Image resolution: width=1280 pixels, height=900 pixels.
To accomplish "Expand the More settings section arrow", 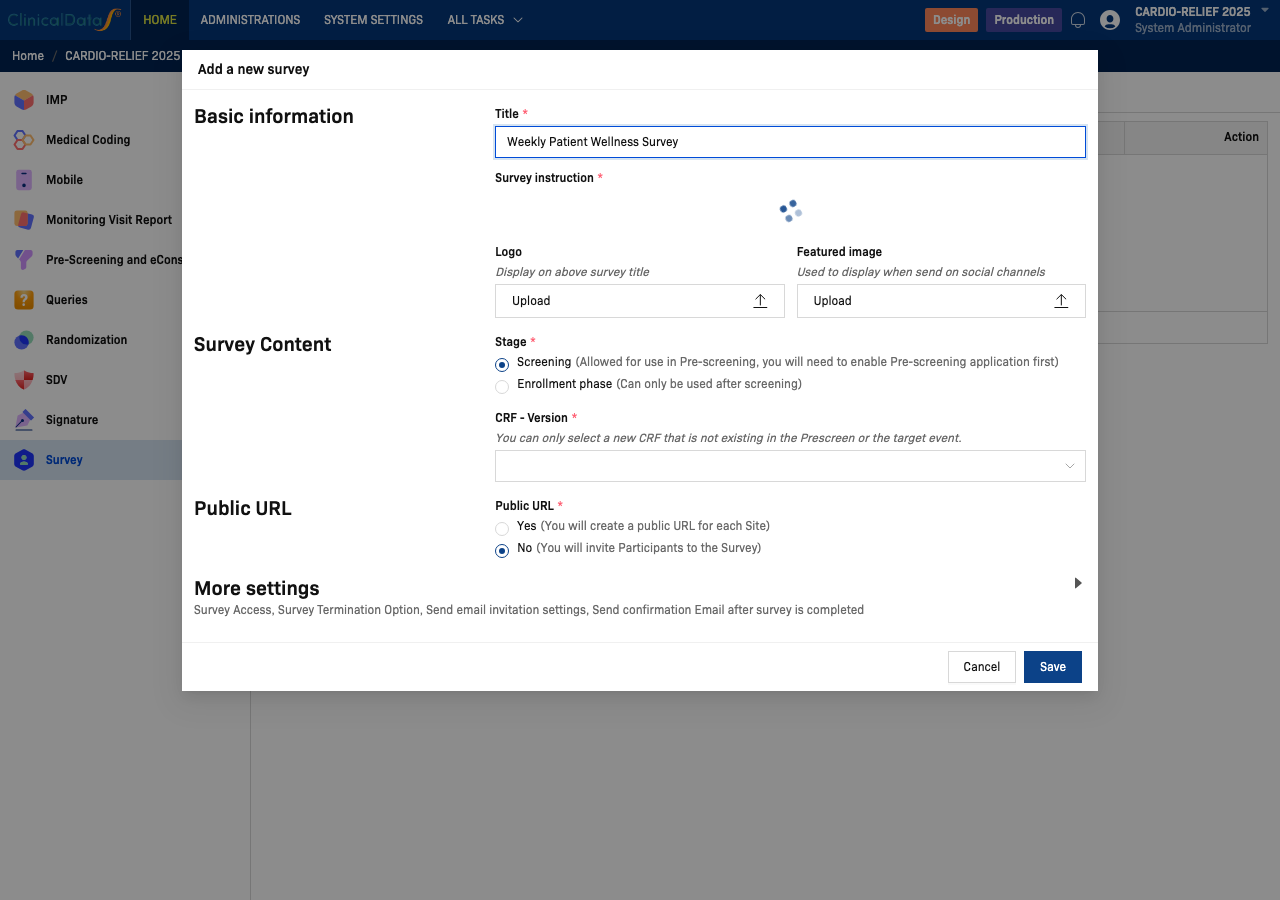I will (1078, 583).
